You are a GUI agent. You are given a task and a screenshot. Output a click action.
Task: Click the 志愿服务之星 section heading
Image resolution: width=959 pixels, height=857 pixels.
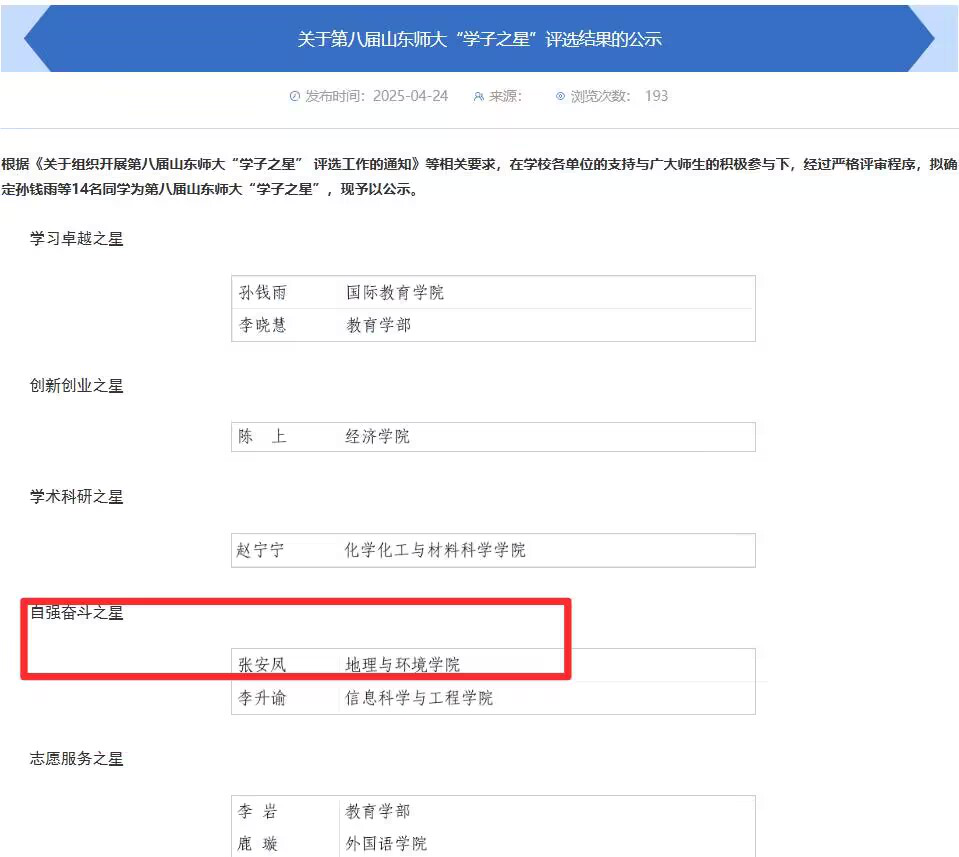pyautogui.click(x=77, y=759)
